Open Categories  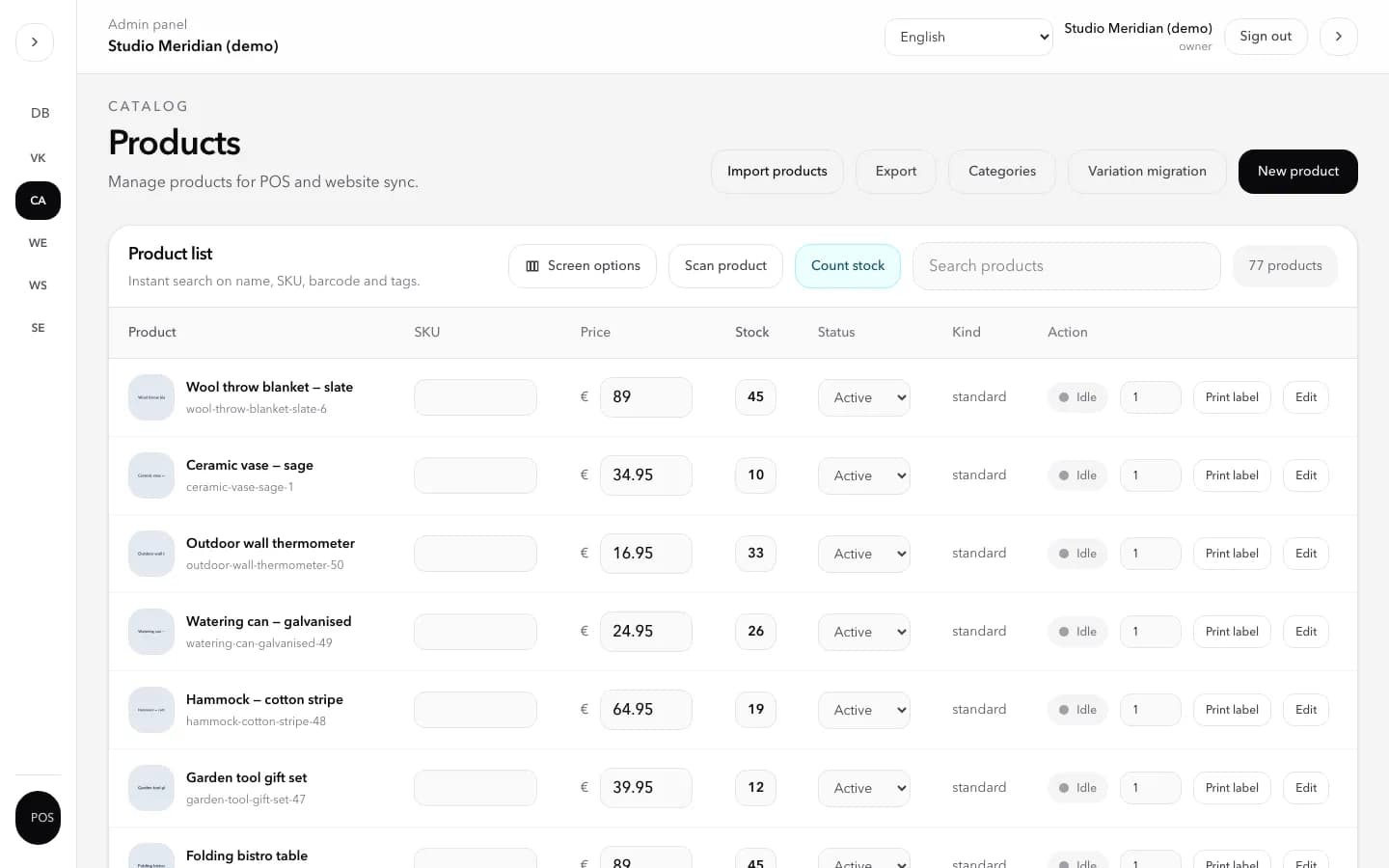tap(1002, 172)
